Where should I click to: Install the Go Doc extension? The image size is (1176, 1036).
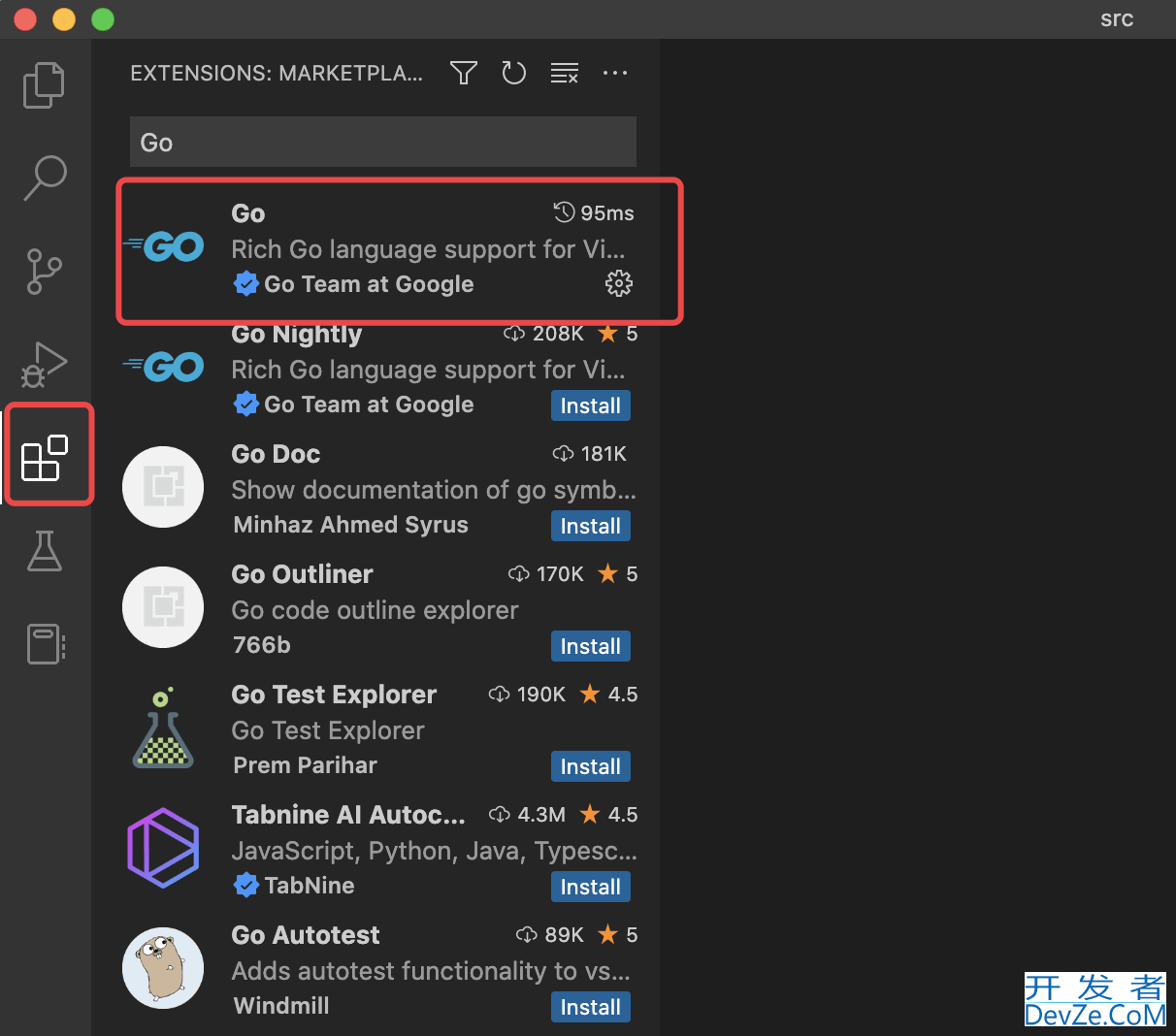tap(591, 526)
